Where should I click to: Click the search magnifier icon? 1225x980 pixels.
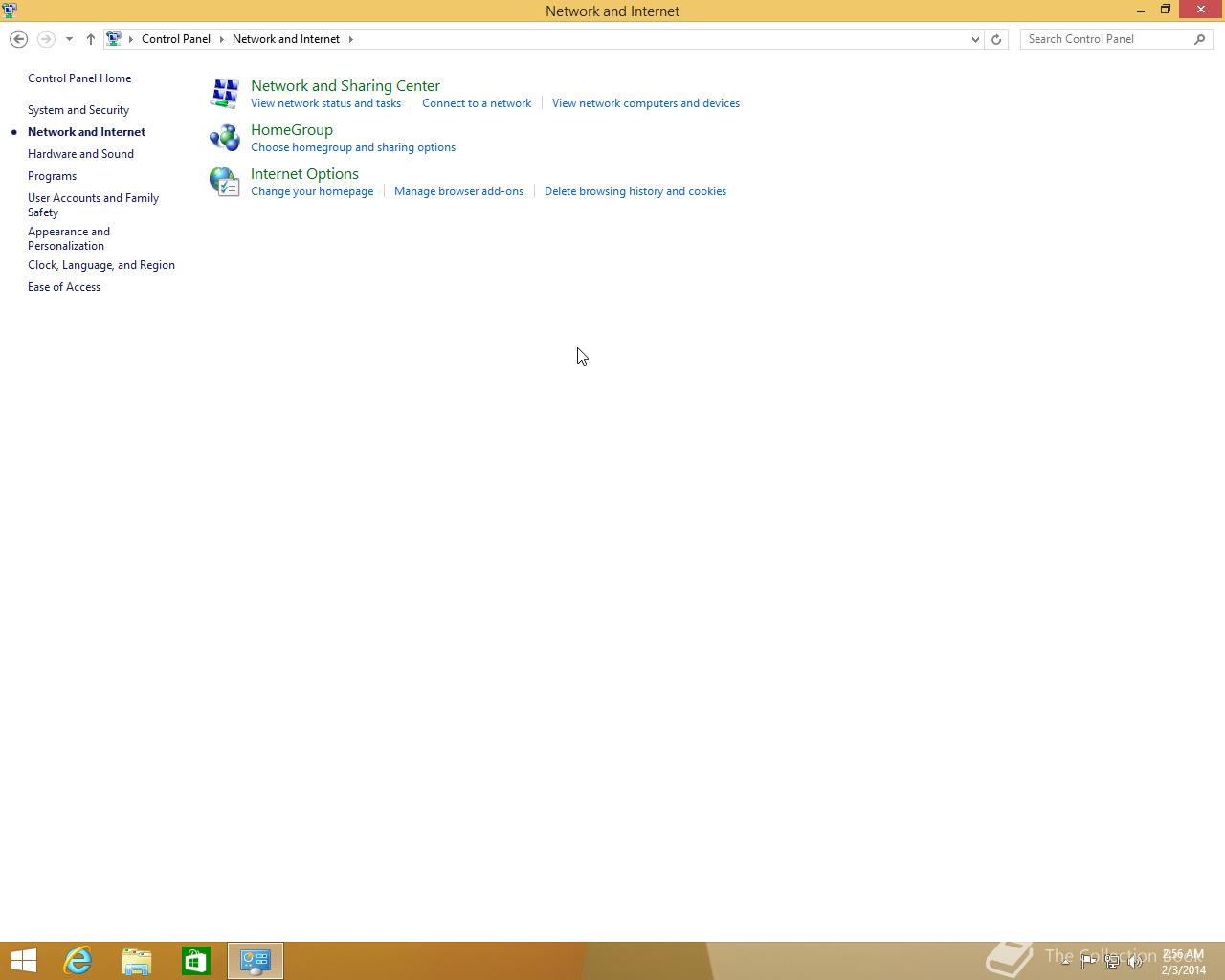coord(1200,39)
